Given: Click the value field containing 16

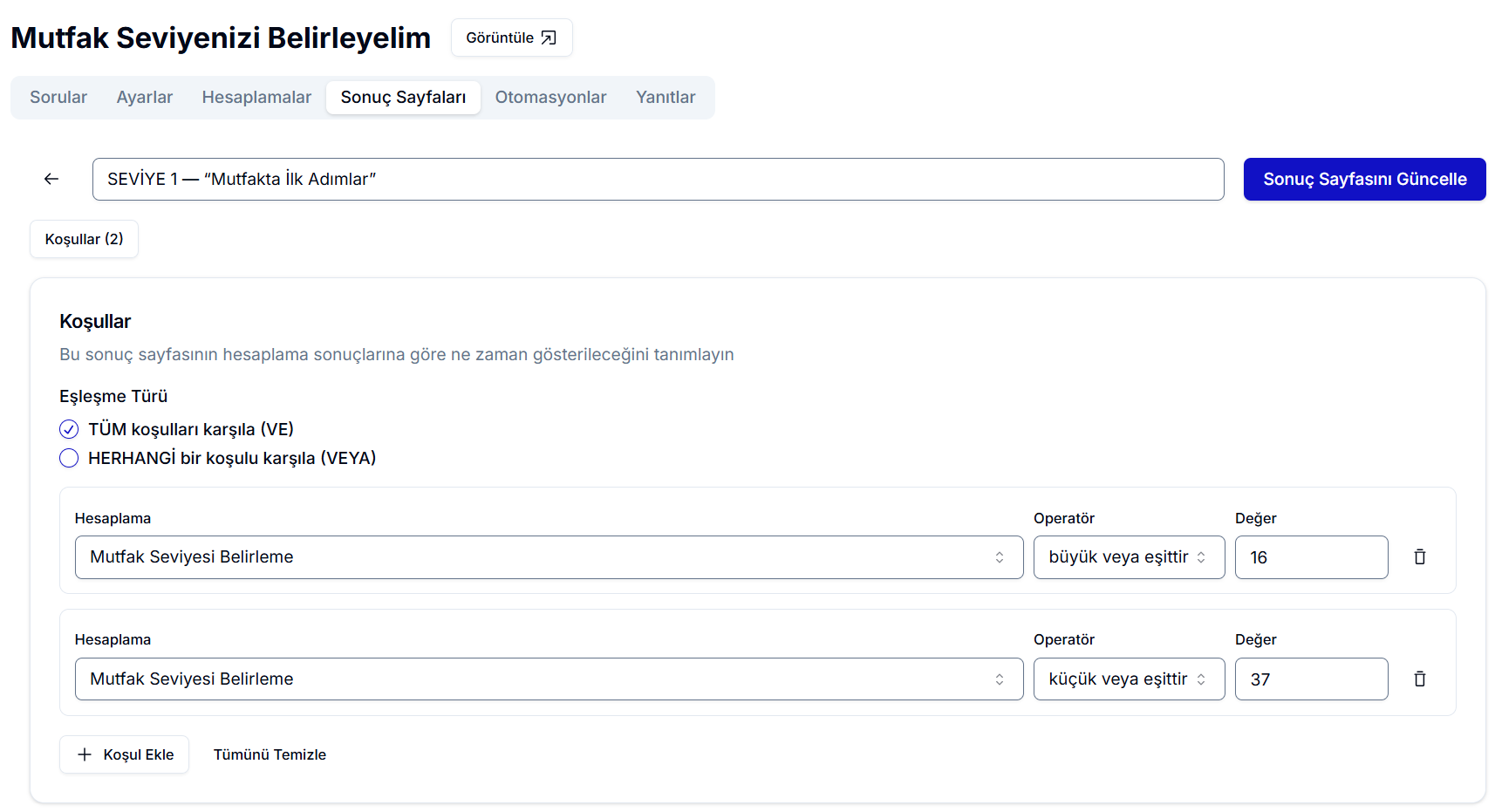Looking at the screenshot, I should click(1311, 557).
